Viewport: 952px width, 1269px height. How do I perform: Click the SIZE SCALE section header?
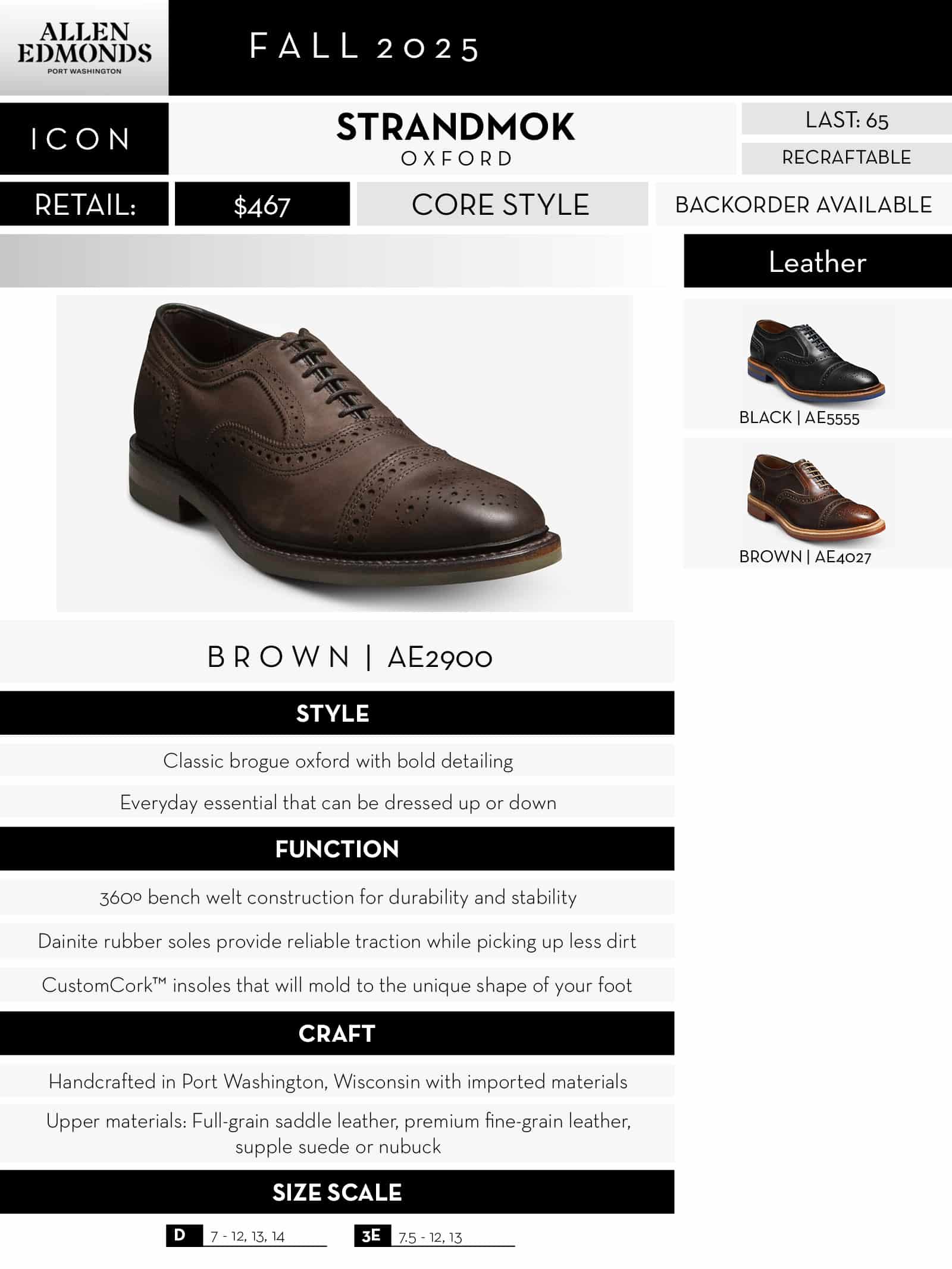click(337, 1192)
